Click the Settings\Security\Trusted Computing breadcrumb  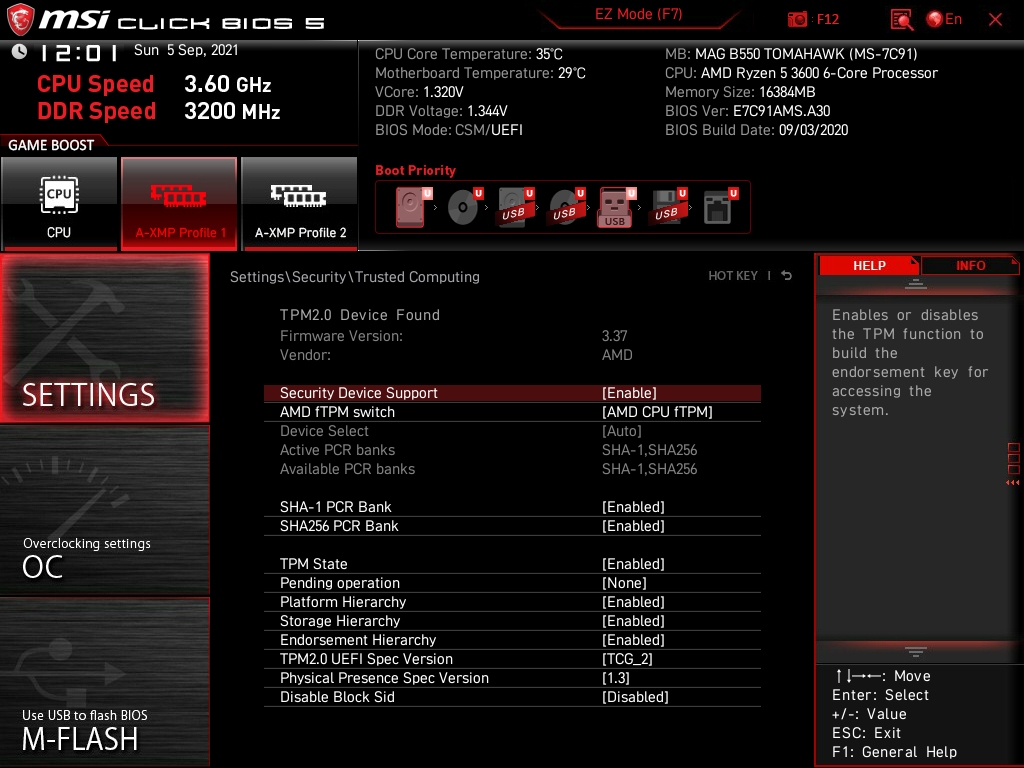tap(355, 277)
